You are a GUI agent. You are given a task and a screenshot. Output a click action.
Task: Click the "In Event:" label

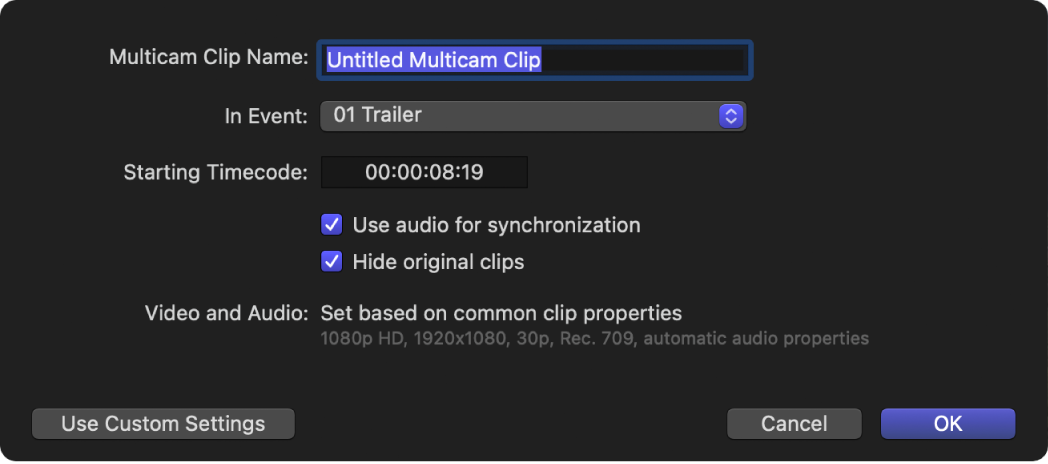pyautogui.click(x=266, y=116)
